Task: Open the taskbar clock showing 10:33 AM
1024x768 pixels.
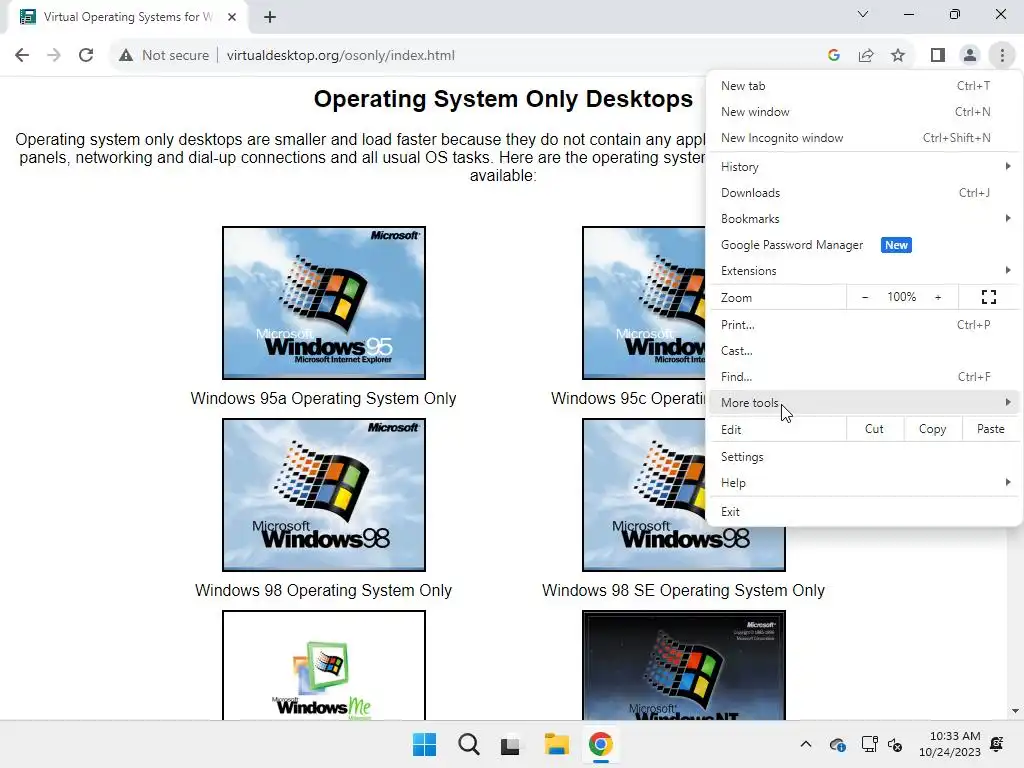Action: 950,744
